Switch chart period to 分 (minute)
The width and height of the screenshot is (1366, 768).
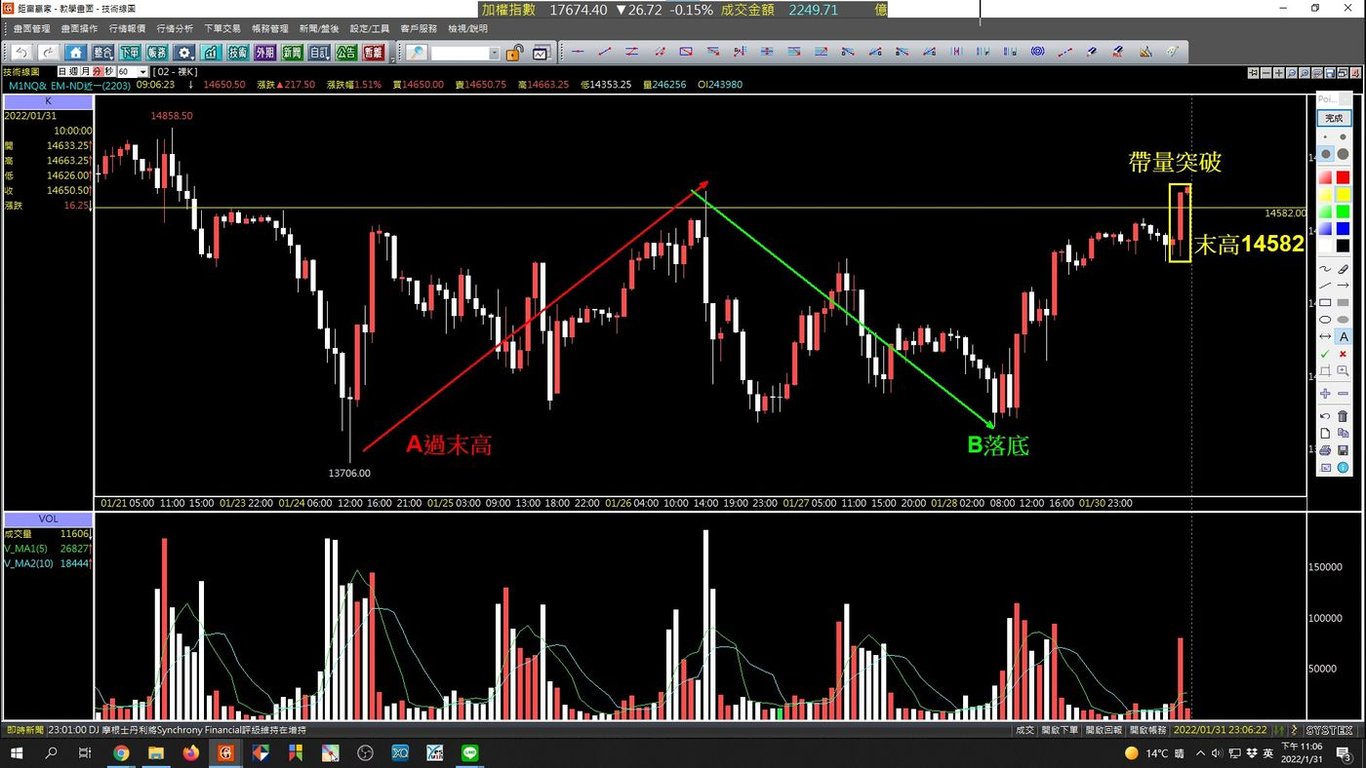tap(97, 72)
